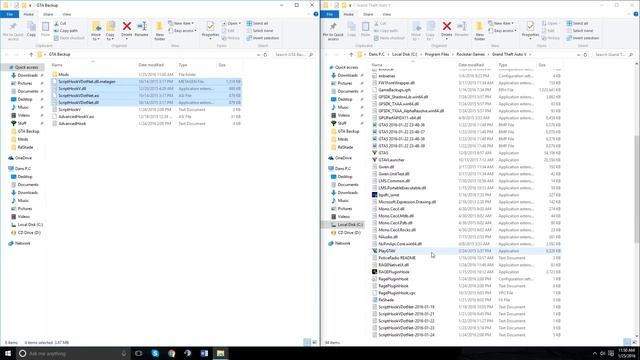
Task: Click Copy path in GTA Backup window ribbon
Action: click(66, 31)
